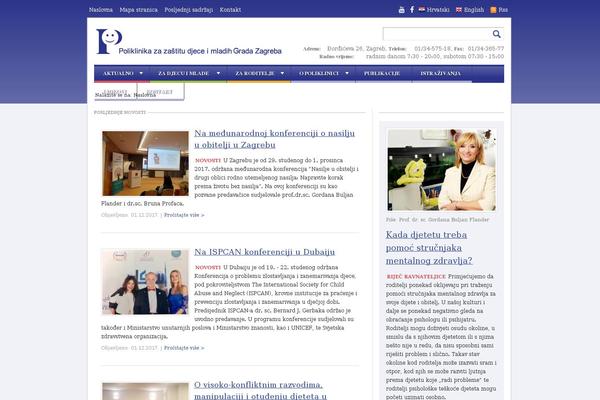Open the nasilju u obitelji conference headline
600x400 pixels.
tap(274, 139)
